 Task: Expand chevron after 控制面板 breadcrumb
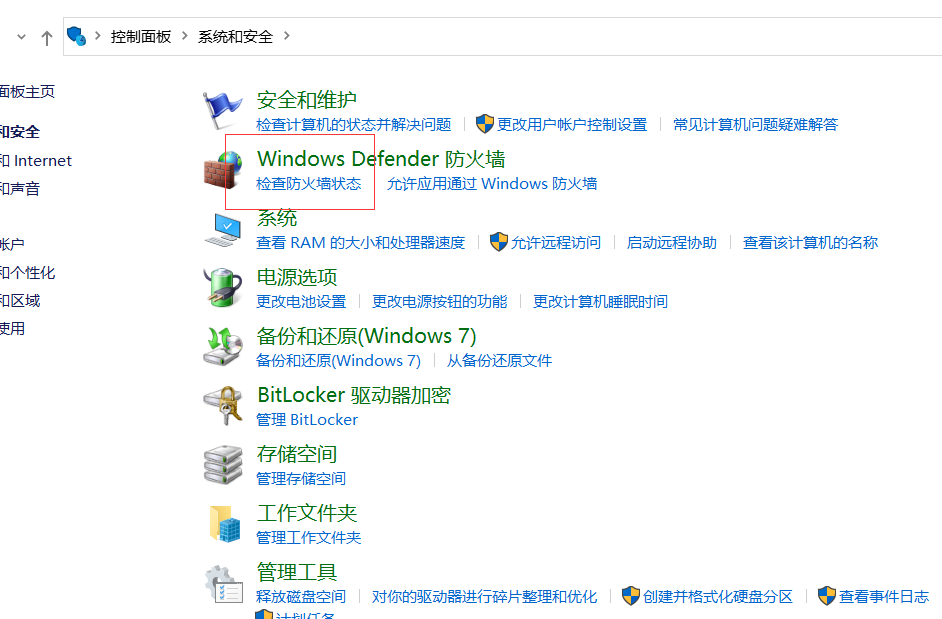(x=184, y=36)
